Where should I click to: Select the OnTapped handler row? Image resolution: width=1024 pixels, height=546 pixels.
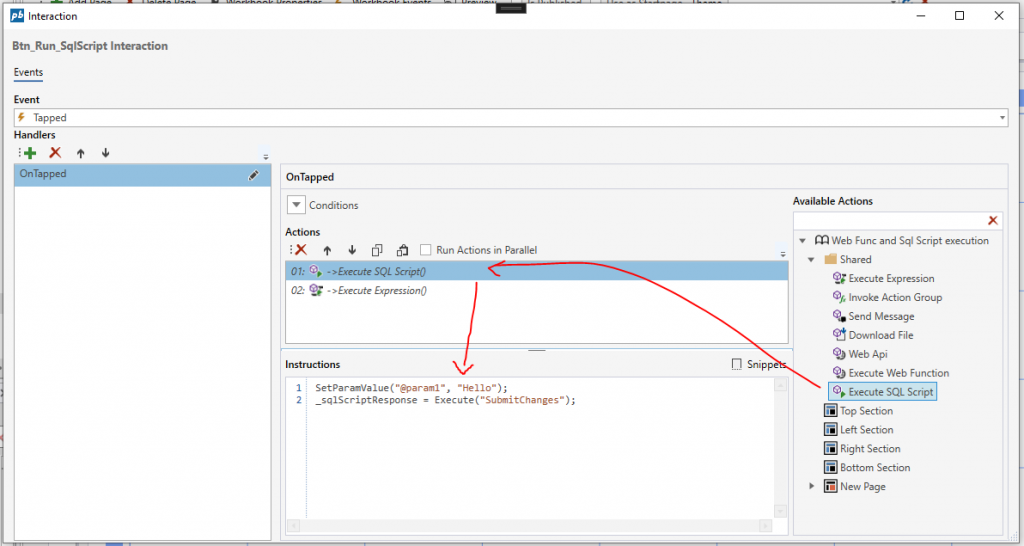point(142,175)
